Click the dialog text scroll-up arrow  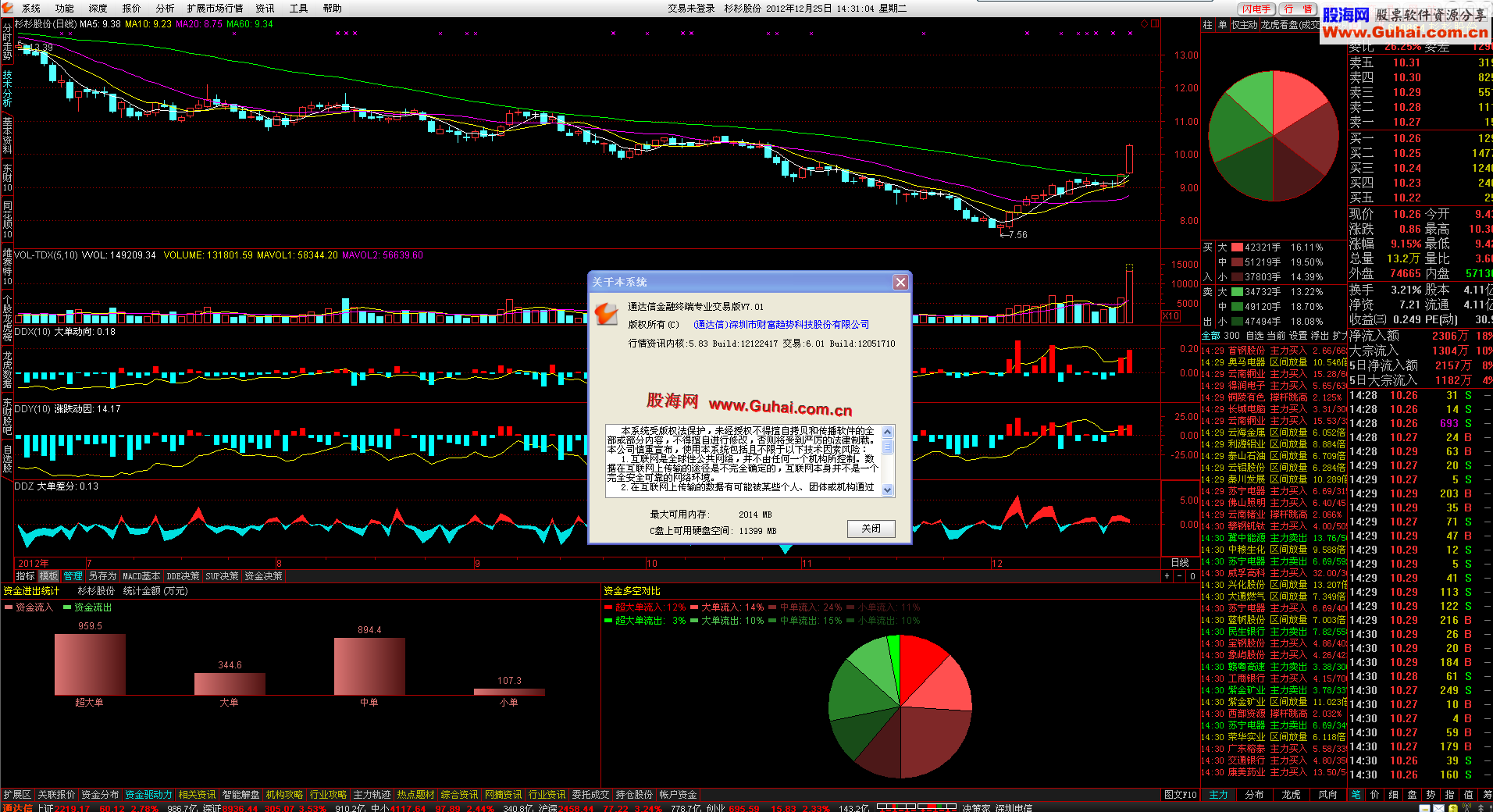[x=888, y=432]
